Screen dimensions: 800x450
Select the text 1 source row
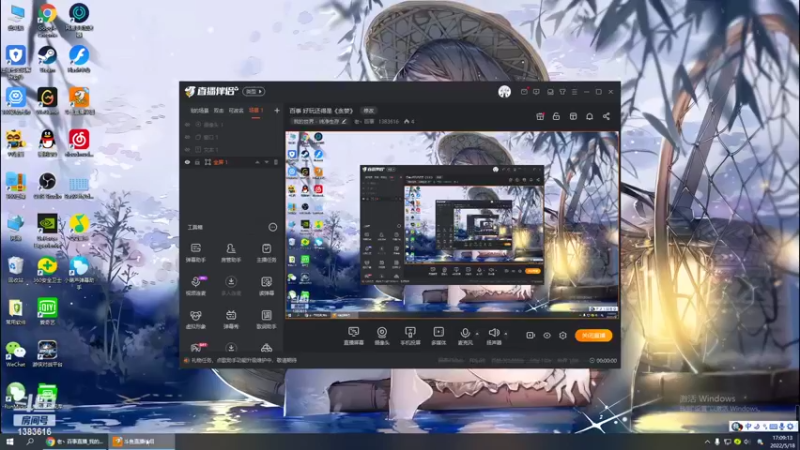[231, 149]
